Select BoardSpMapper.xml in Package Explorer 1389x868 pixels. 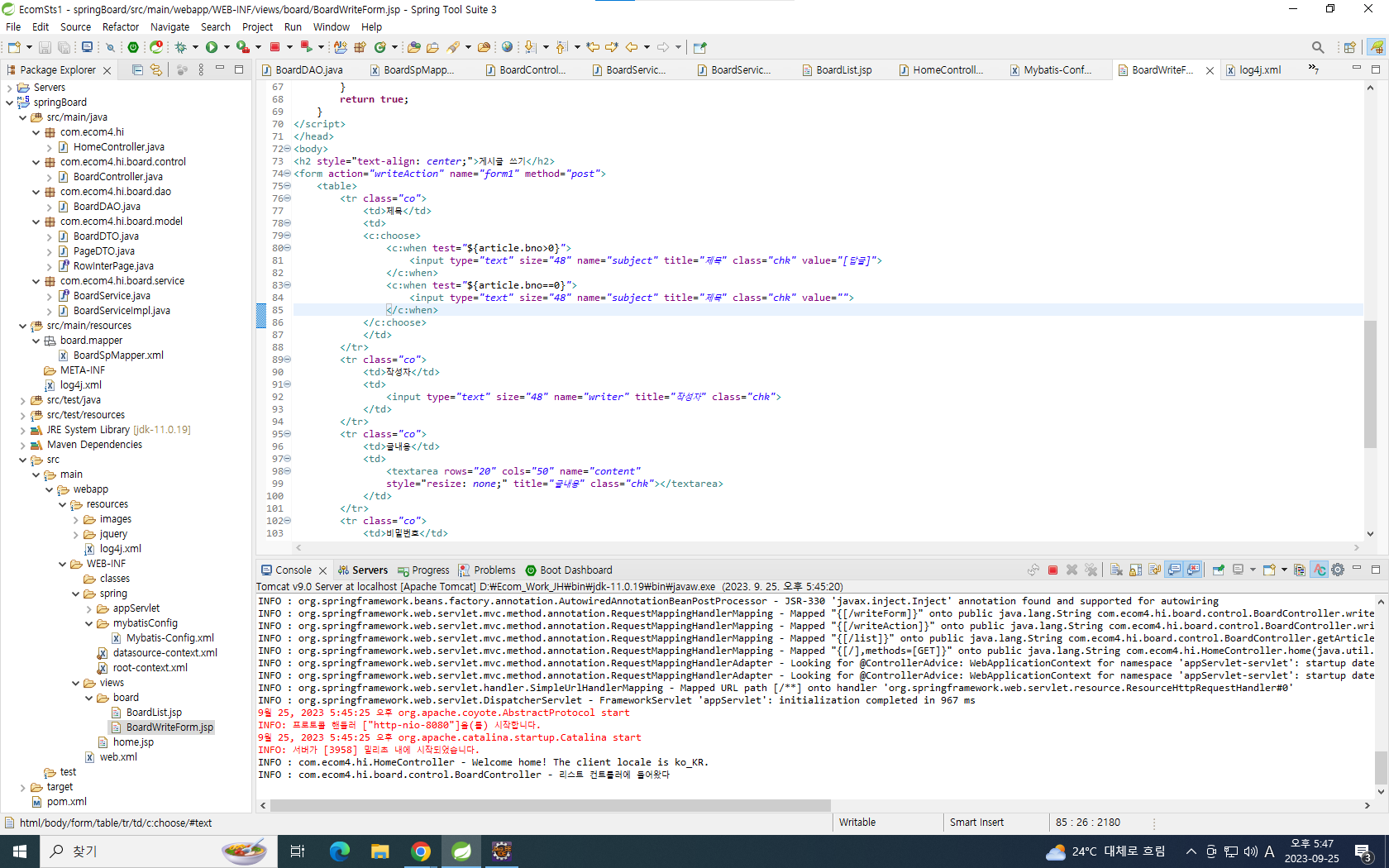pyautogui.click(x=117, y=355)
